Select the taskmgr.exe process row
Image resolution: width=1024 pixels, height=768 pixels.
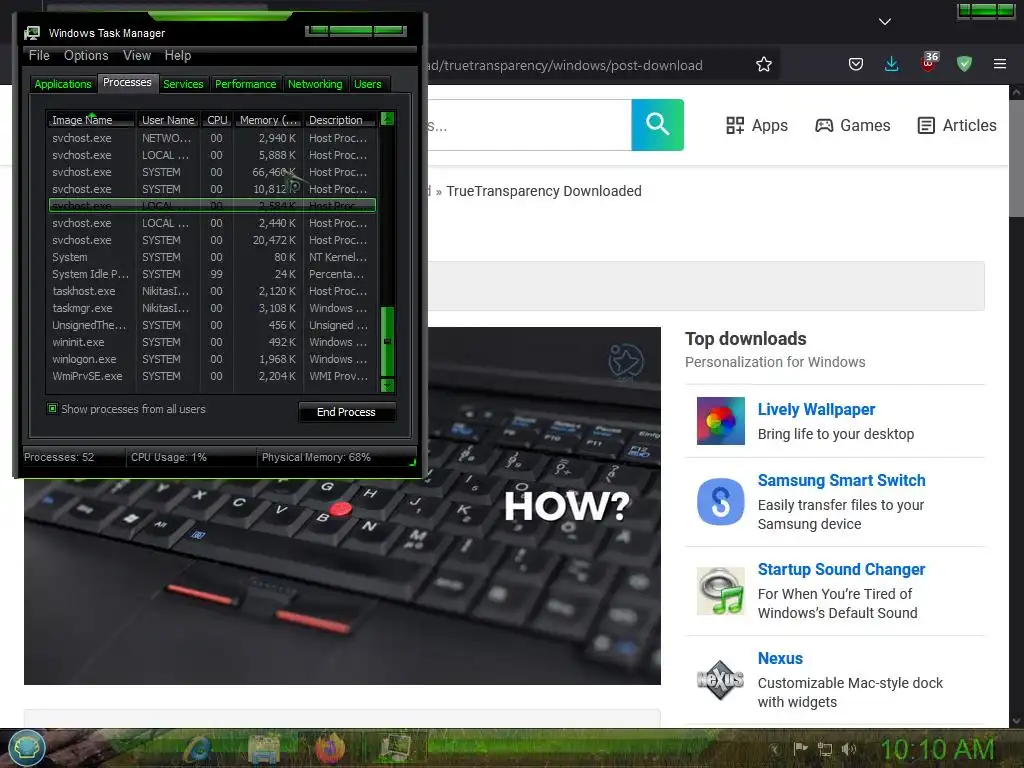tap(212, 308)
